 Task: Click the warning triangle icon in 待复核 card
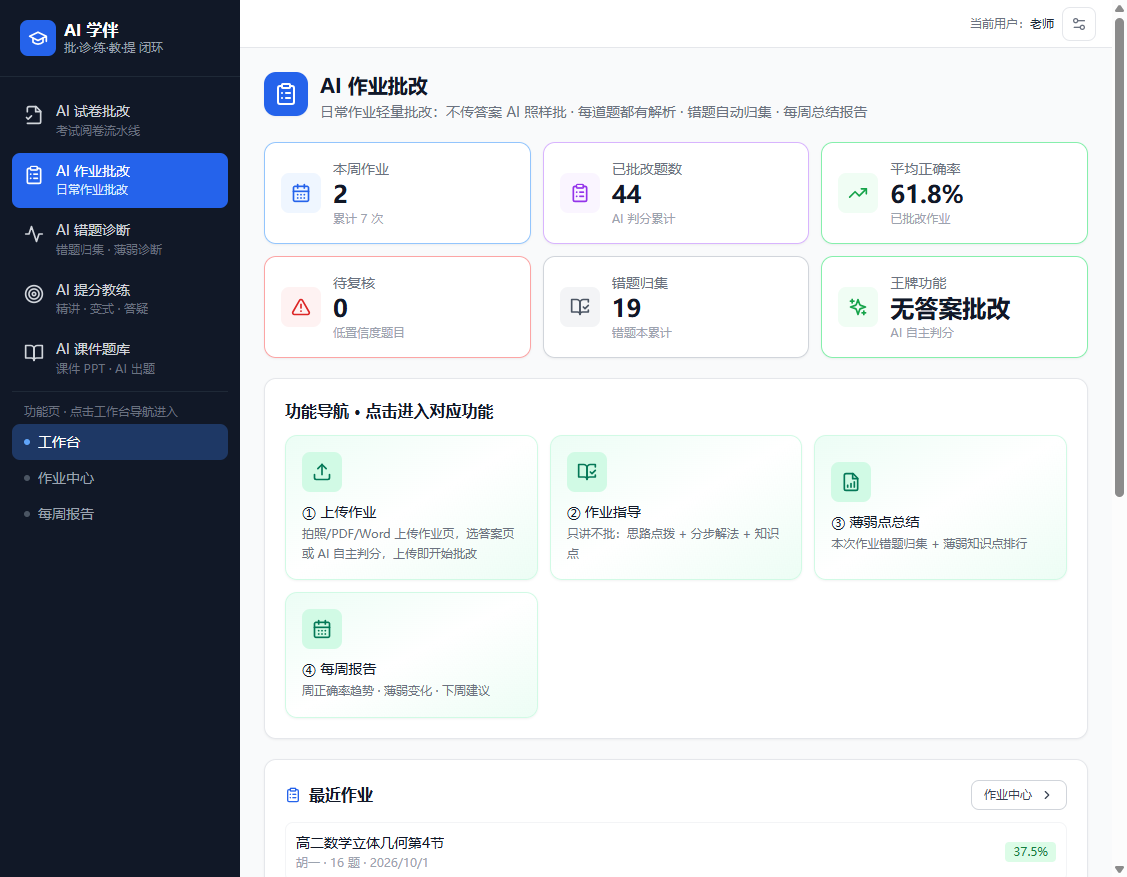tap(301, 307)
